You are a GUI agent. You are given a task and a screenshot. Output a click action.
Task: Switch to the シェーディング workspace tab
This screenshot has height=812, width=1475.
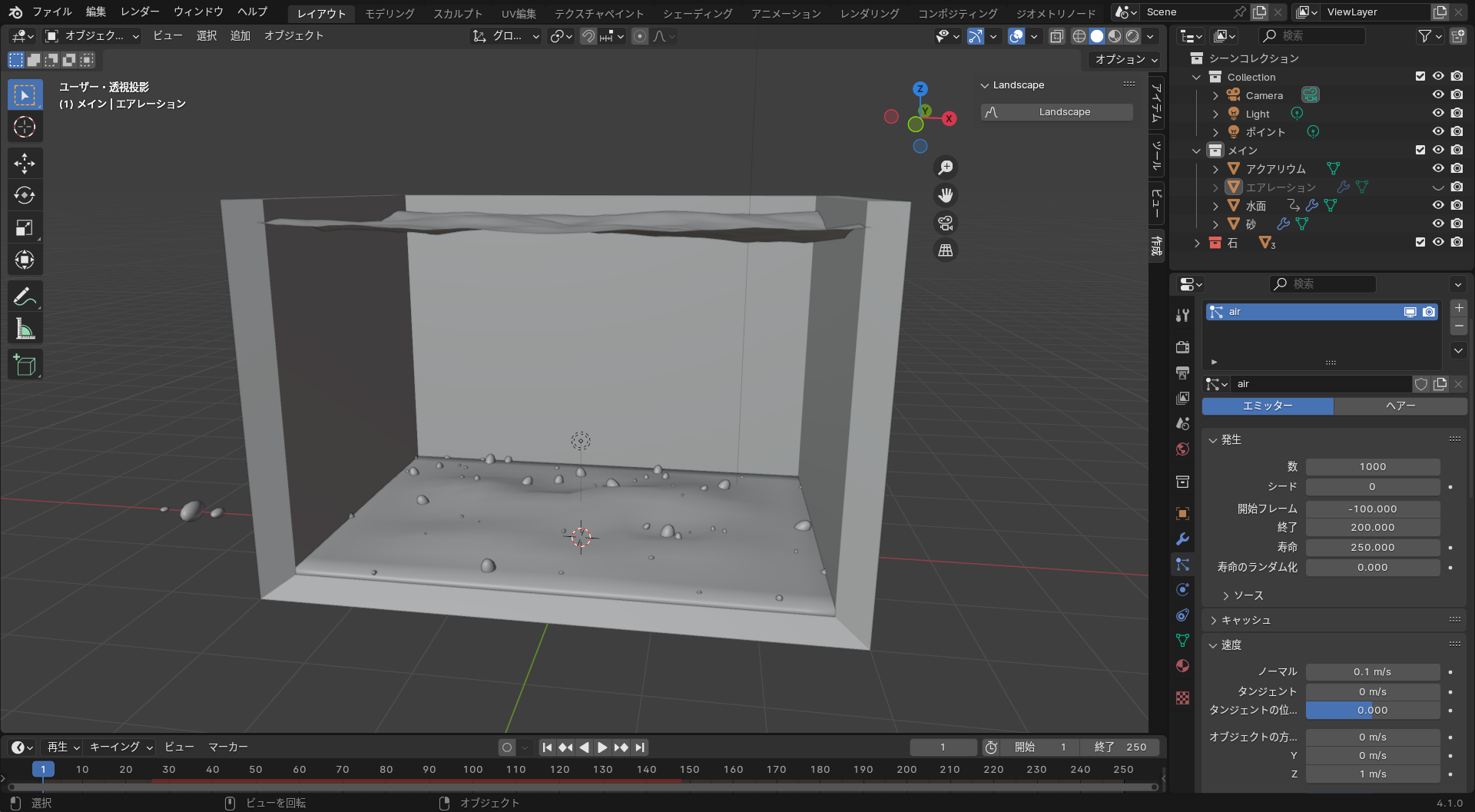pos(698,13)
